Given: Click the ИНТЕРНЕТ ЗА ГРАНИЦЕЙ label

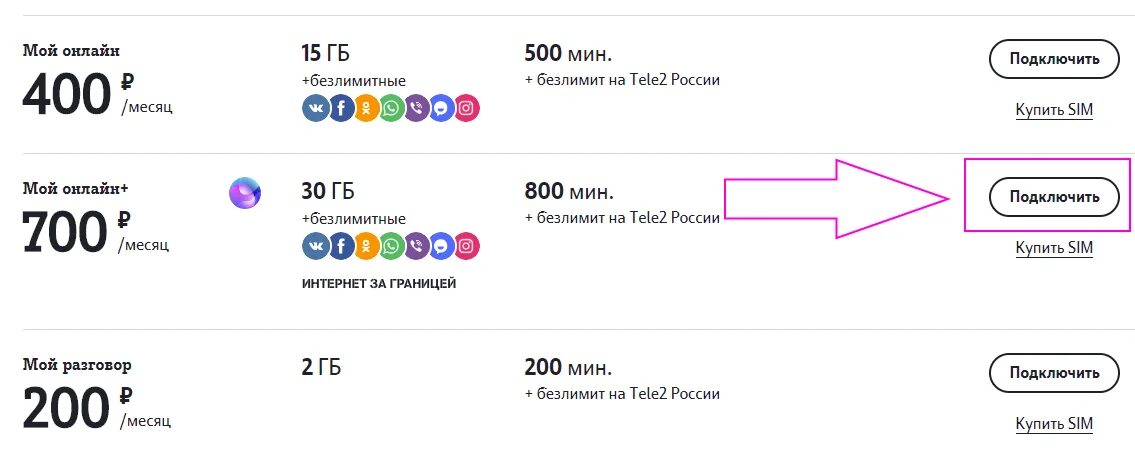Looking at the screenshot, I should click(x=378, y=284).
